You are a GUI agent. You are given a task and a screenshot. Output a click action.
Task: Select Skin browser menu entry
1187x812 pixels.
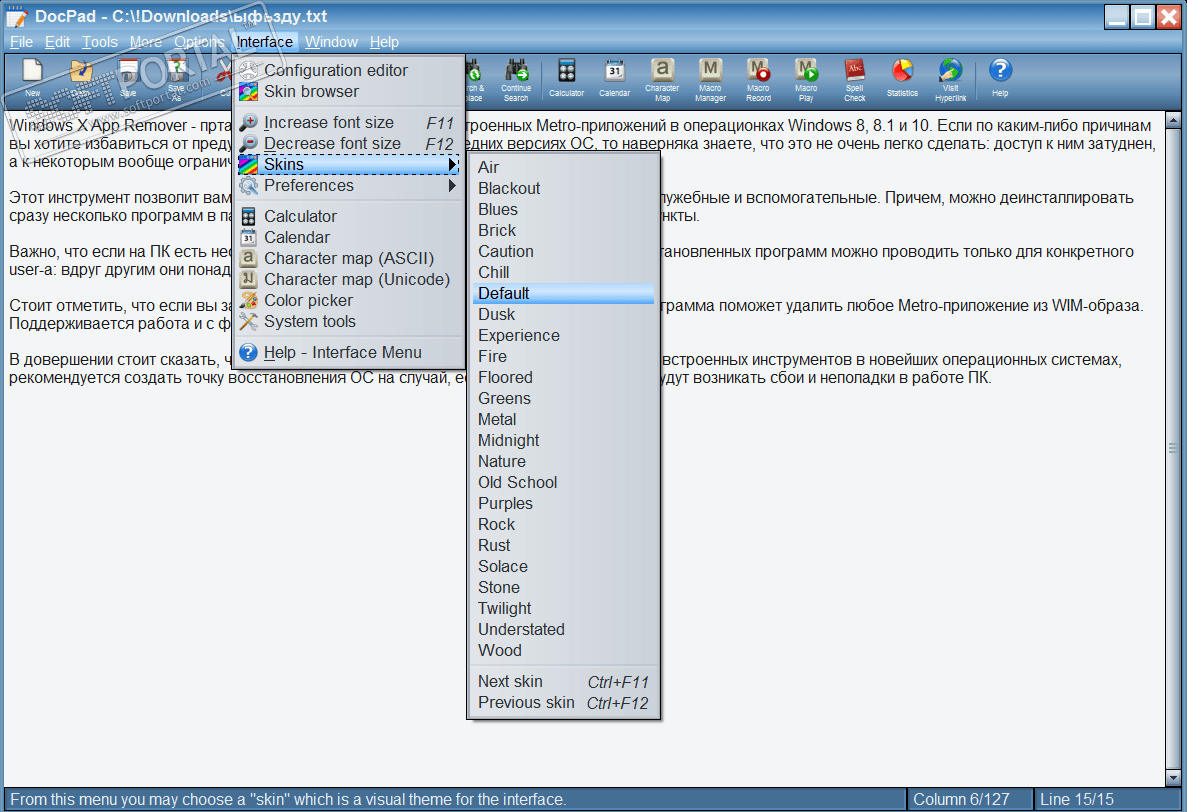click(349, 92)
